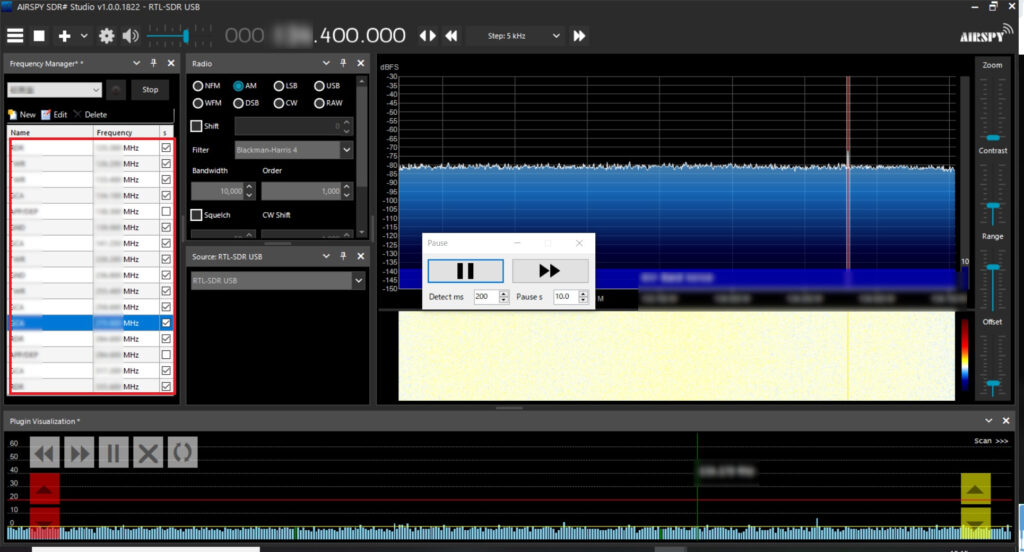The image size is (1024, 552).
Task: Pin the Frequency Manager panel
Action: pyautogui.click(x=153, y=63)
